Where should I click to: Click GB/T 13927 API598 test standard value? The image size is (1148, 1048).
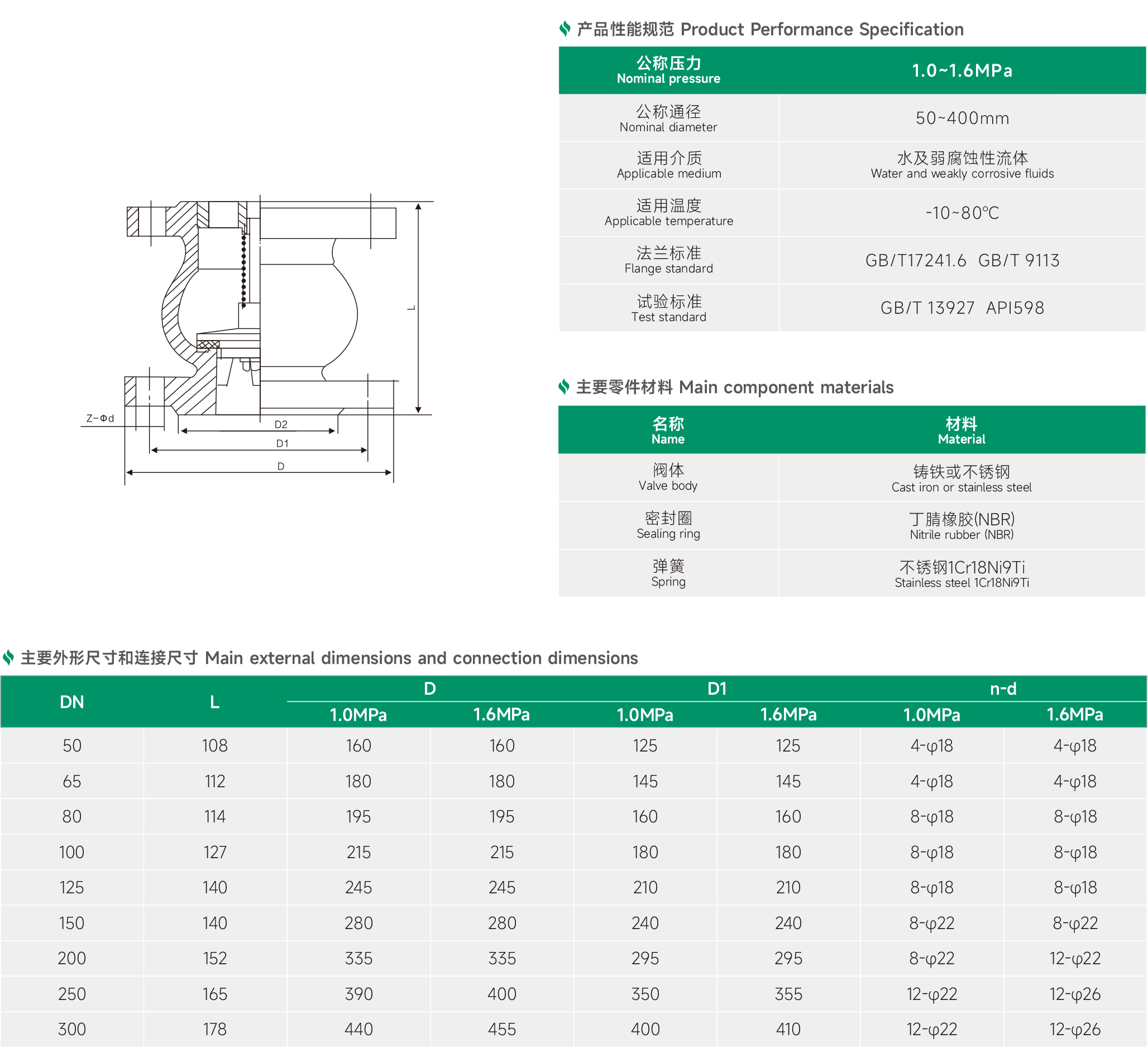pyautogui.click(x=962, y=308)
